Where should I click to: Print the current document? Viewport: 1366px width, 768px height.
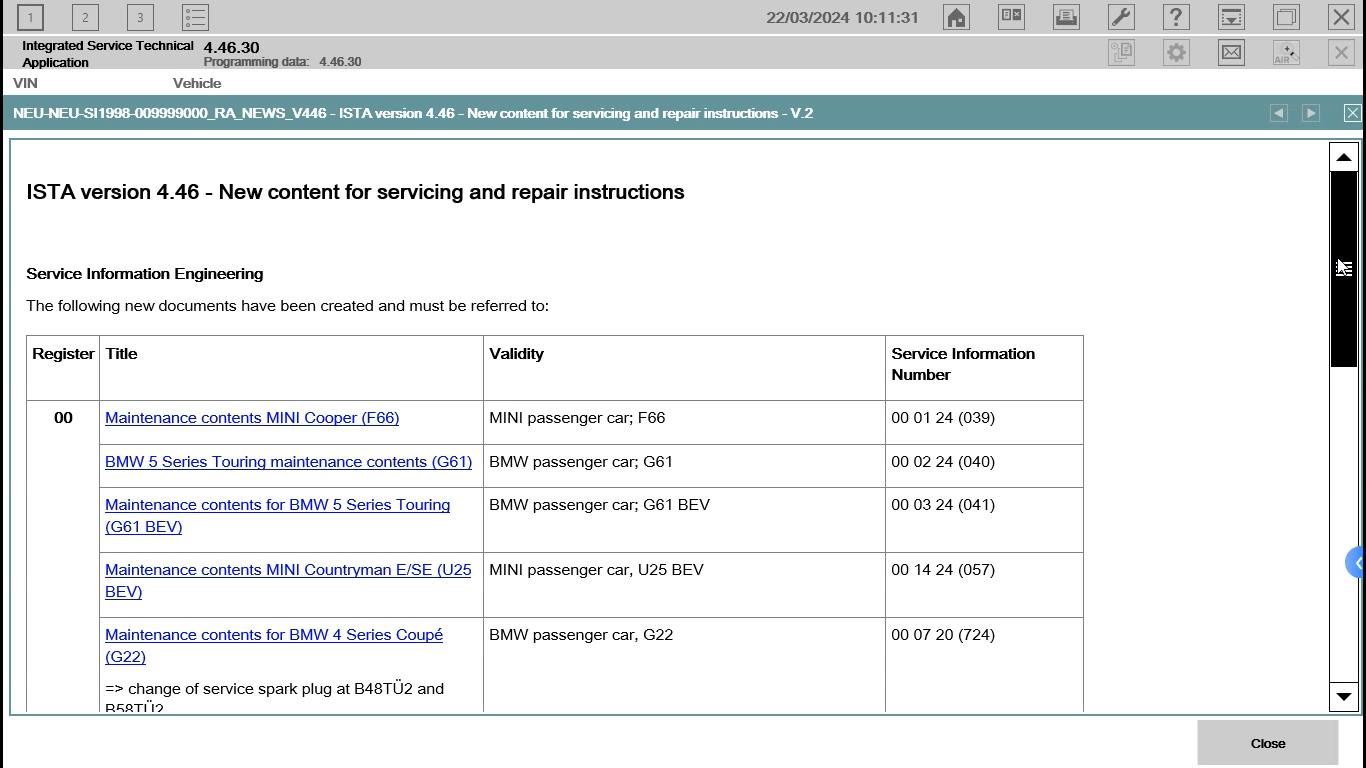pos(1066,17)
